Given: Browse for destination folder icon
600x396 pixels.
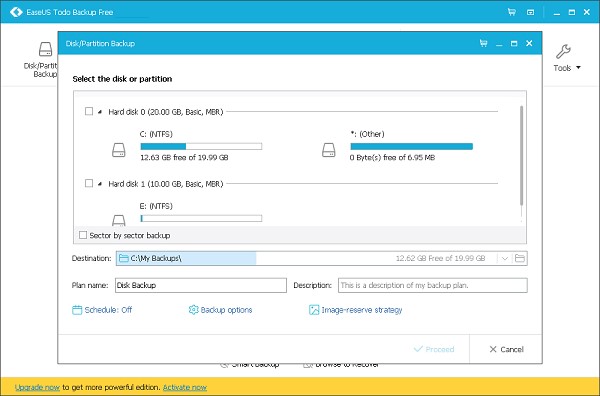Looking at the screenshot, I should (x=520, y=258).
